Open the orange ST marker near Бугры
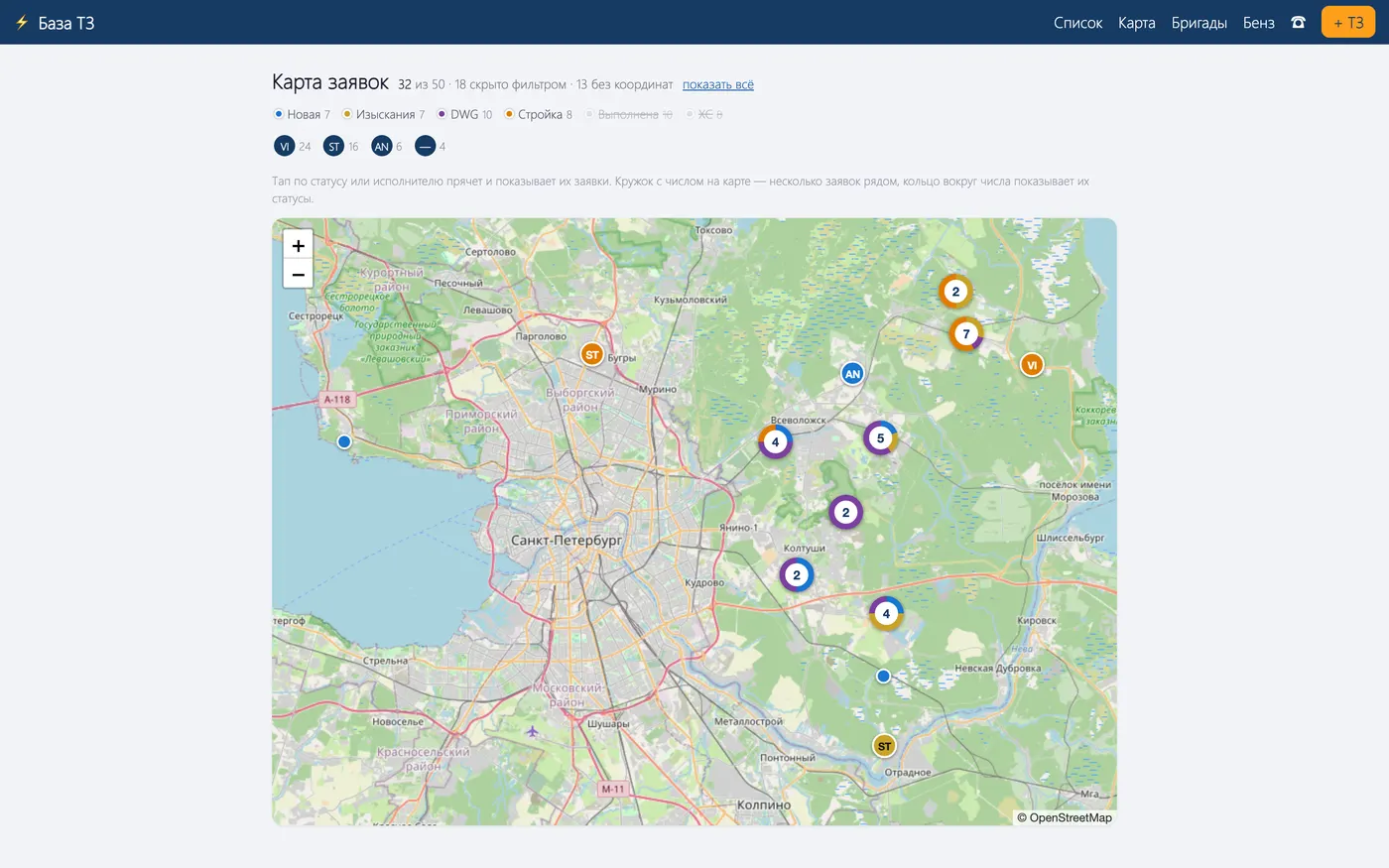 592,354
